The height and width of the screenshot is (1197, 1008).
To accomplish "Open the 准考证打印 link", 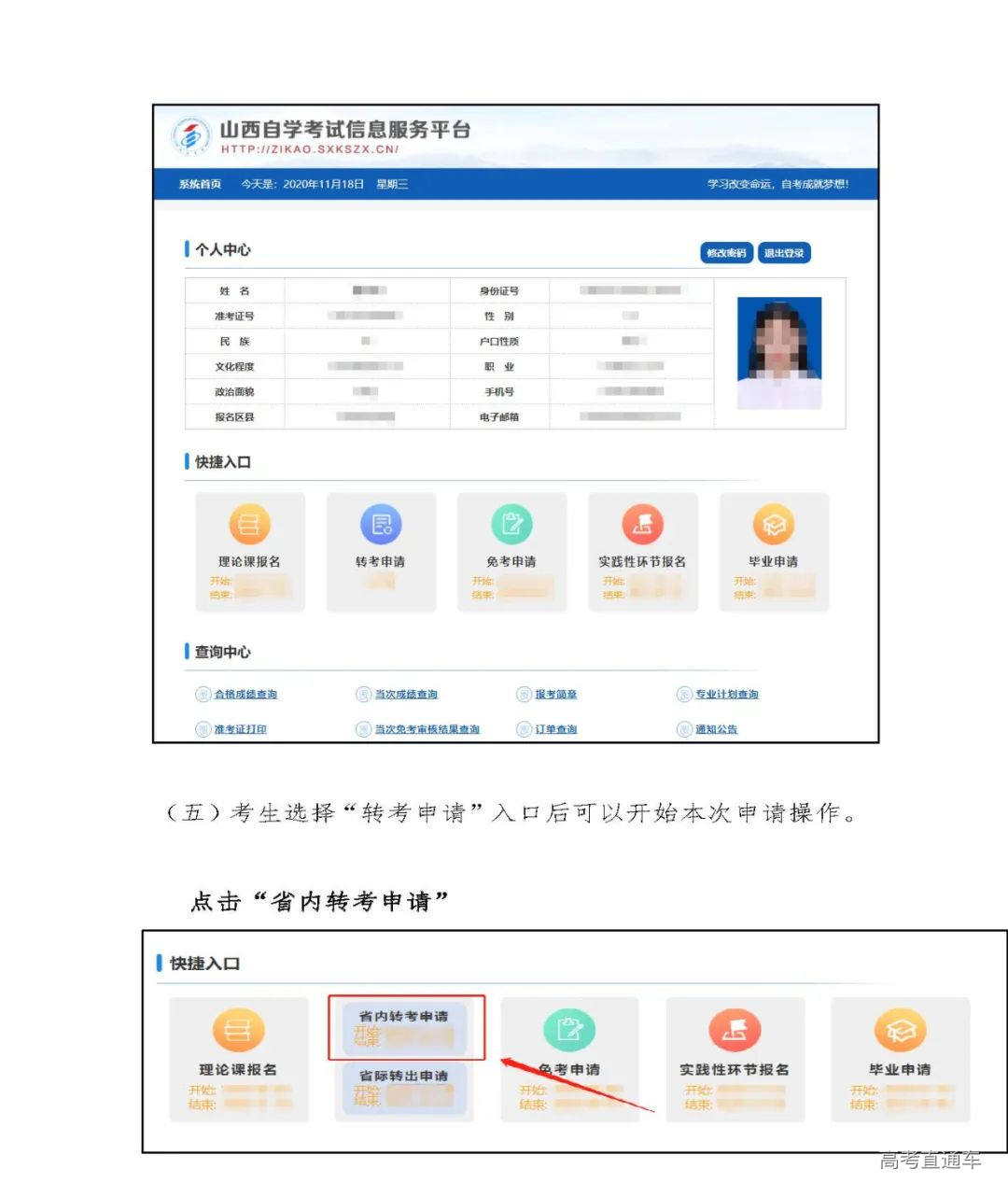I will pyautogui.click(x=238, y=729).
